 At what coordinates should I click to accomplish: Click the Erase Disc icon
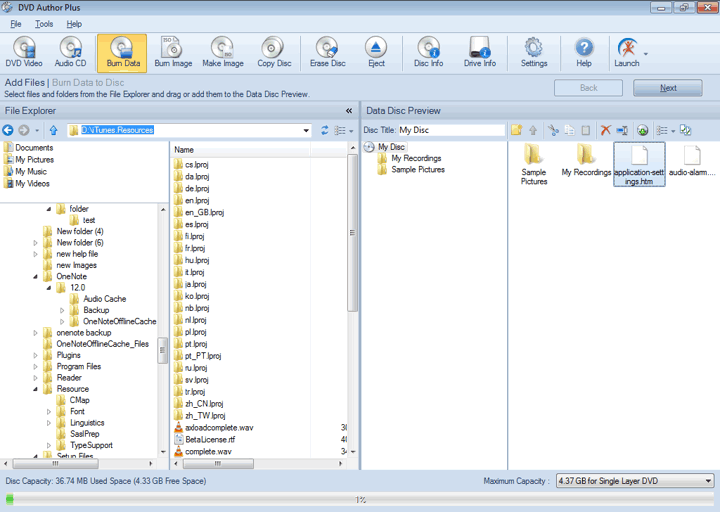(327, 53)
